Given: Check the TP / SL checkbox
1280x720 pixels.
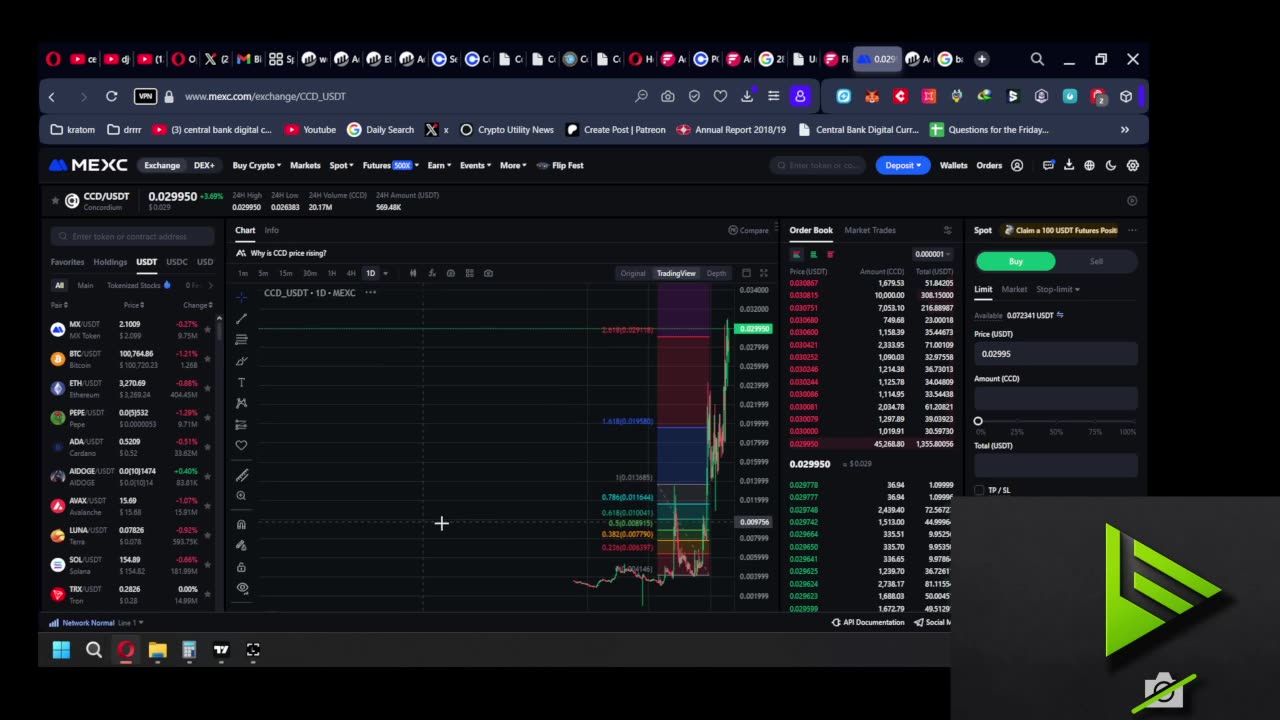Looking at the screenshot, I should [x=979, y=490].
